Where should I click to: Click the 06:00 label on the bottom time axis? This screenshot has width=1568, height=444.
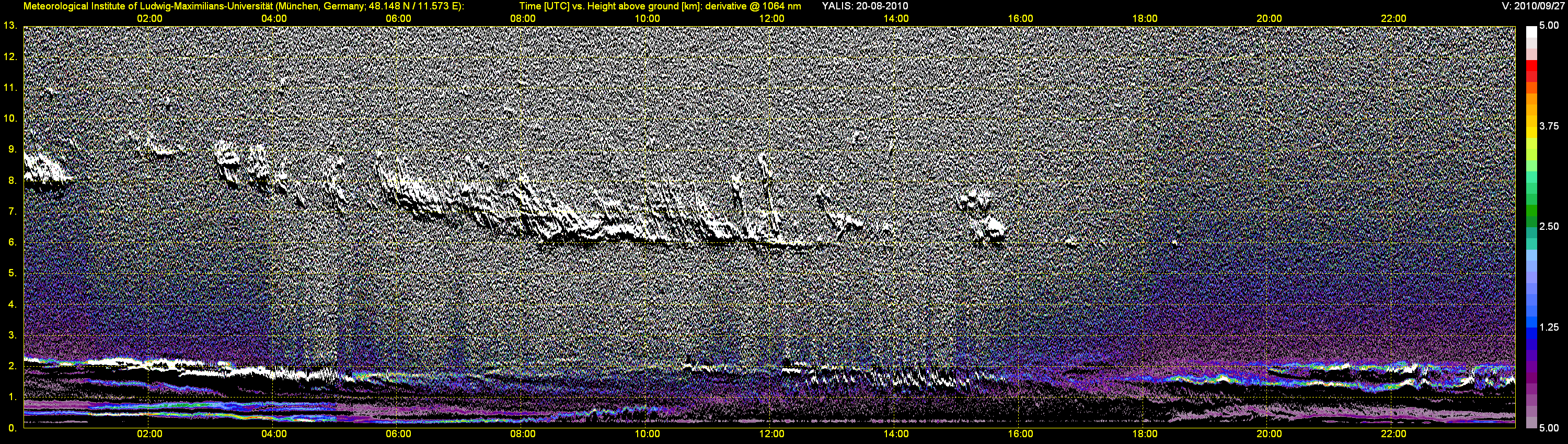(x=398, y=434)
